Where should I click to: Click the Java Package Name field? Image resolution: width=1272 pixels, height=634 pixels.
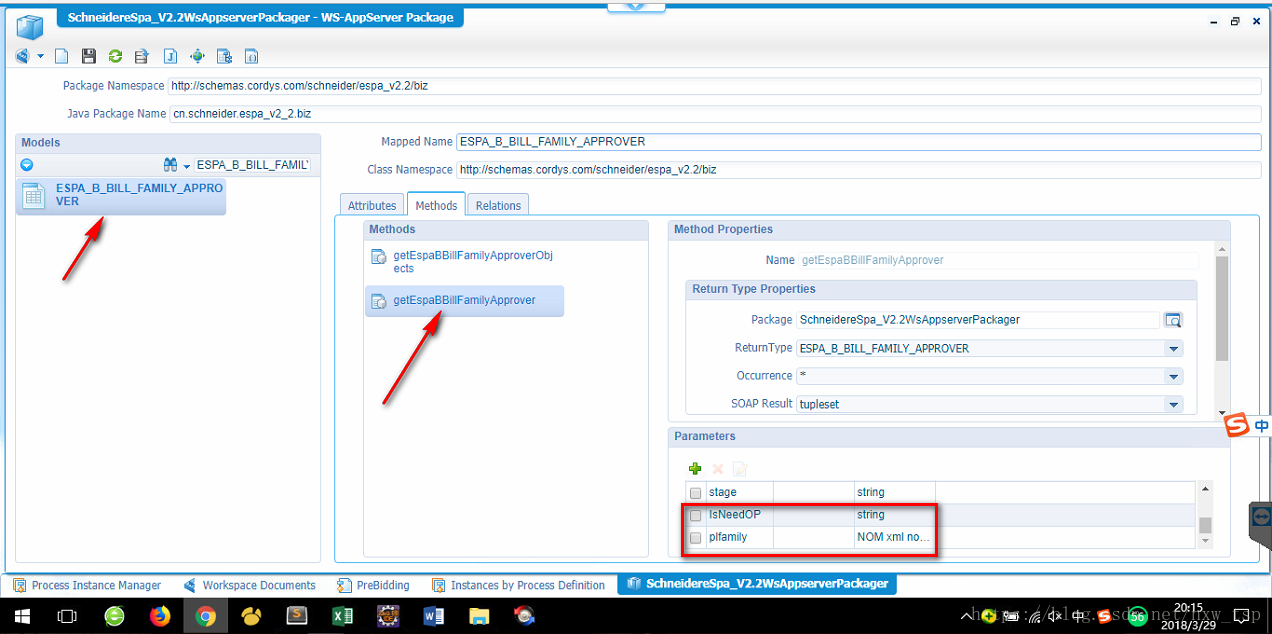point(714,114)
